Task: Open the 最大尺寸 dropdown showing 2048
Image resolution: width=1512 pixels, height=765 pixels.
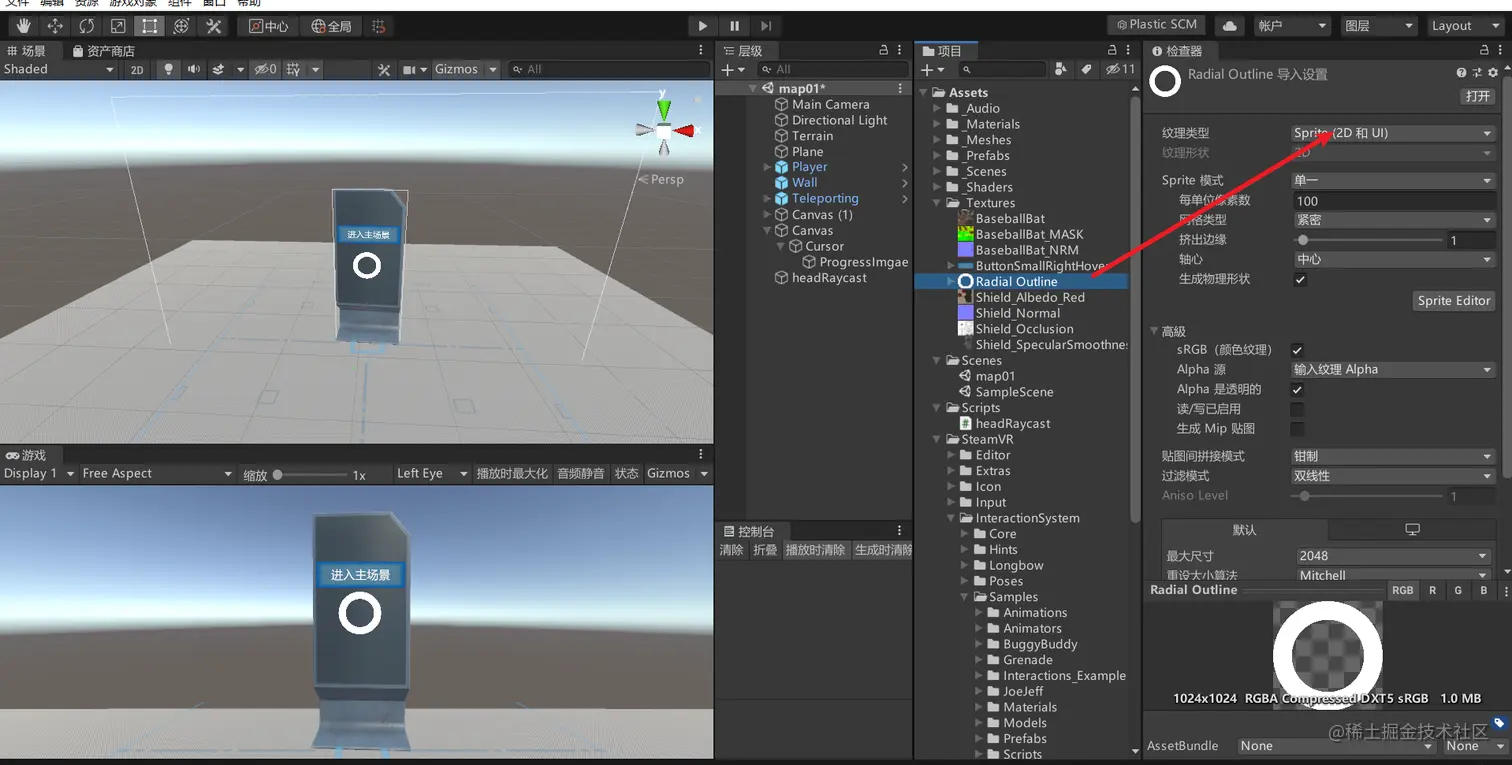Action: click(x=1393, y=556)
